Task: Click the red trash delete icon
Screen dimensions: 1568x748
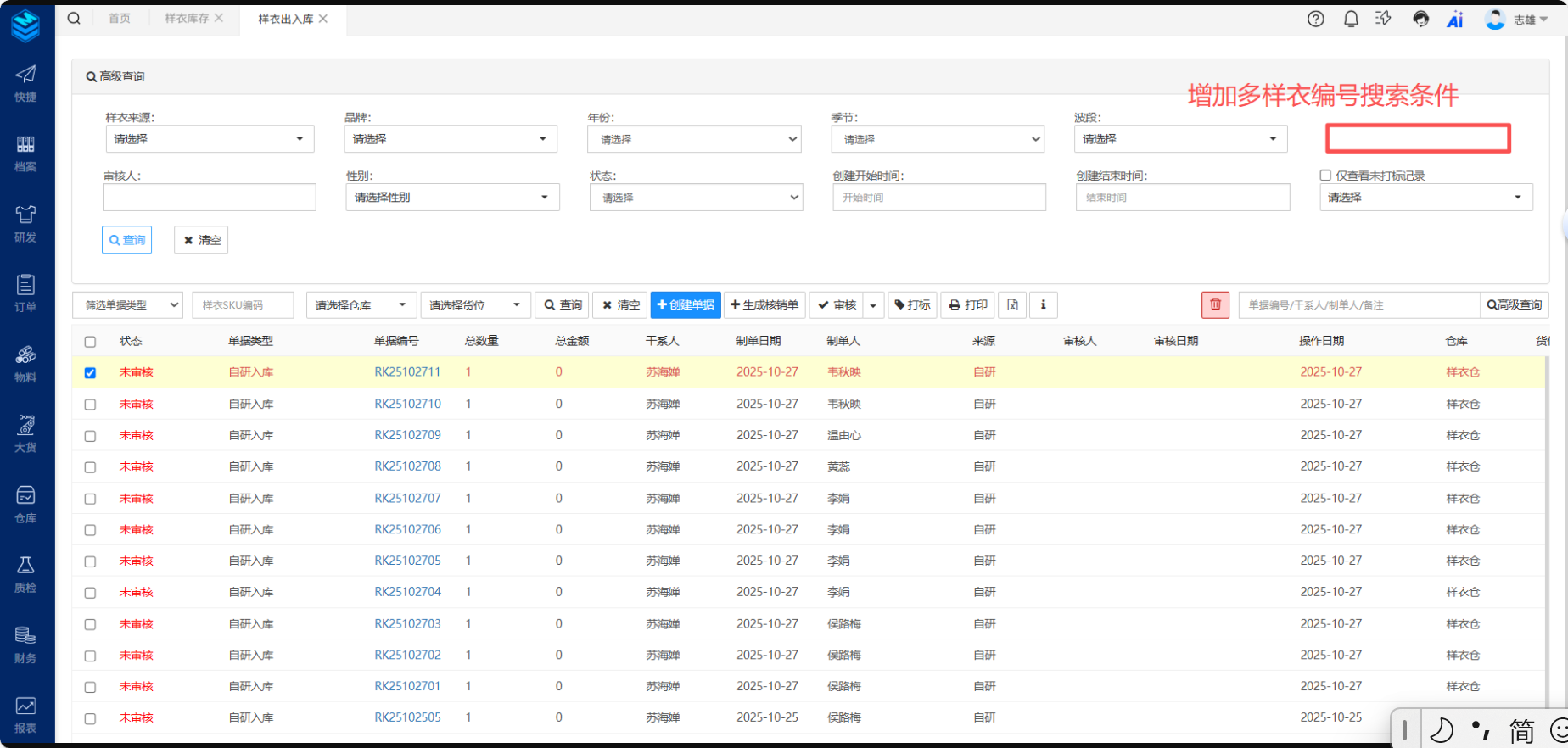Action: [1215, 304]
